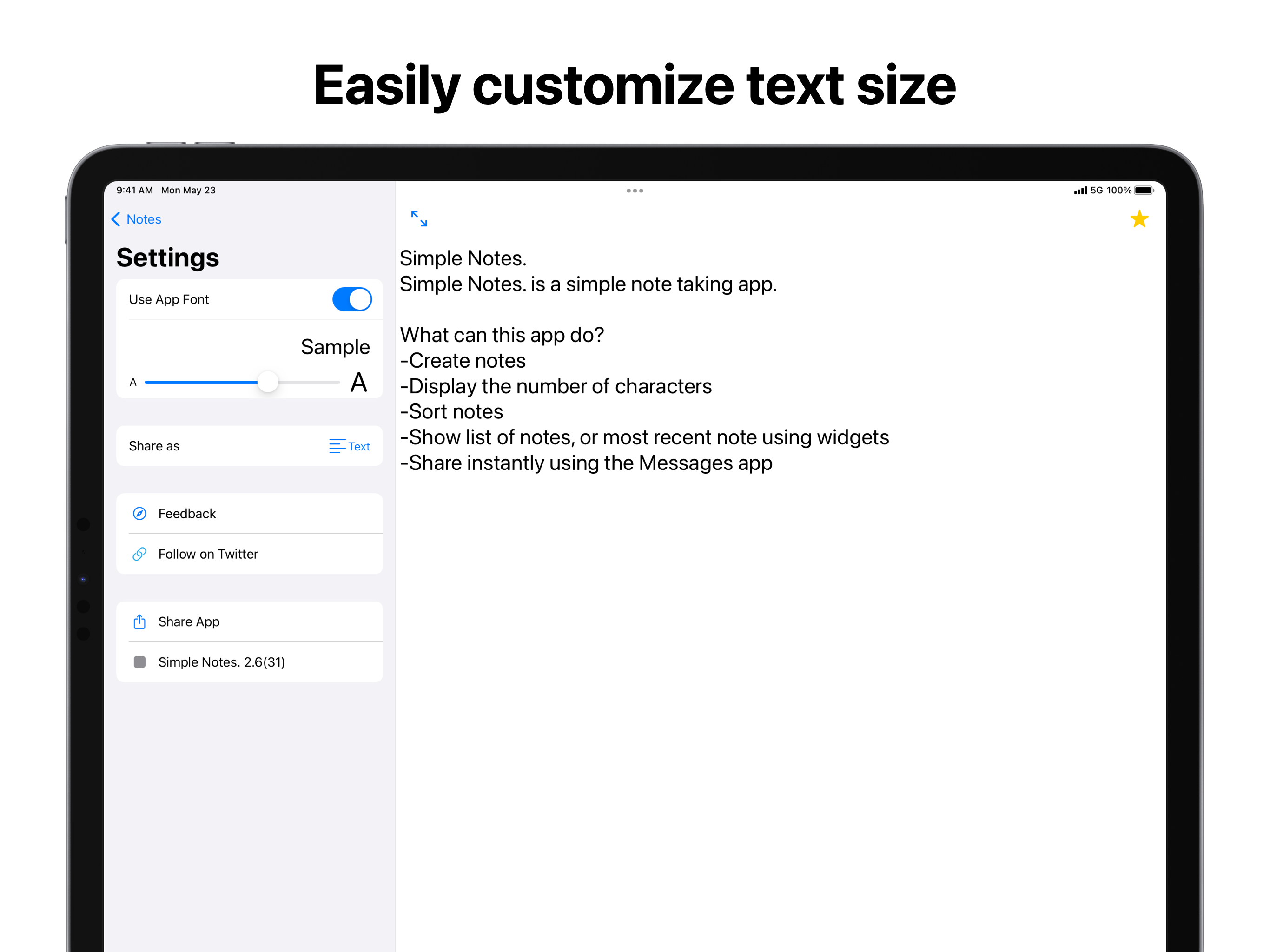Disable the Use App Font switch
1270x952 pixels.
pos(351,299)
